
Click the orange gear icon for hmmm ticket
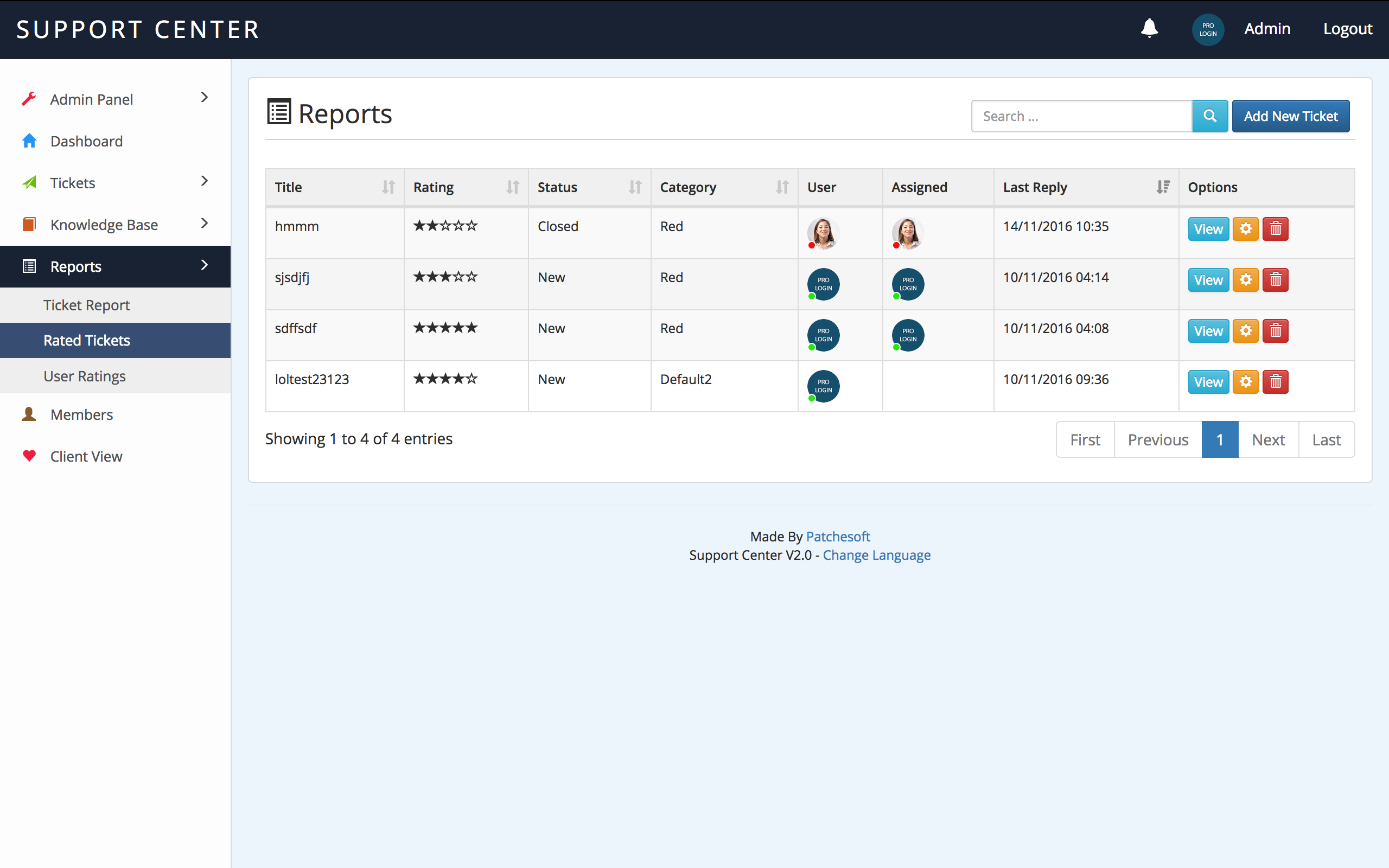[x=1245, y=229]
